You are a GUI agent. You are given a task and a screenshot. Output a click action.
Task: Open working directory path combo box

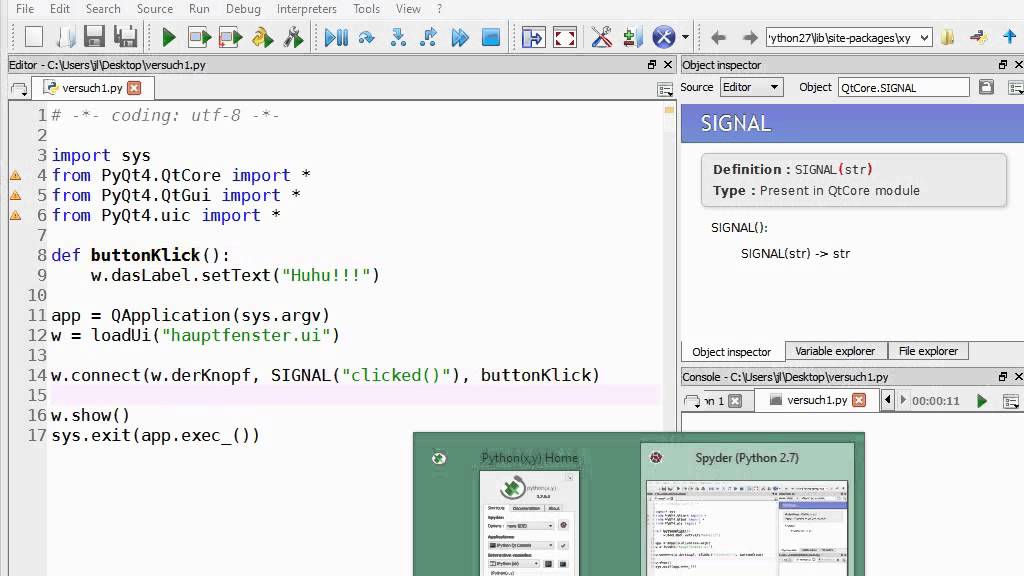[849, 38]
